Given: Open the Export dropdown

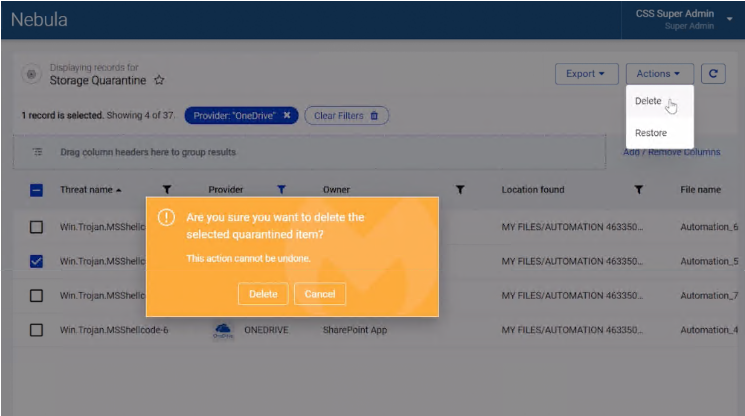Looking at the screenshot, I should (585, 73).
